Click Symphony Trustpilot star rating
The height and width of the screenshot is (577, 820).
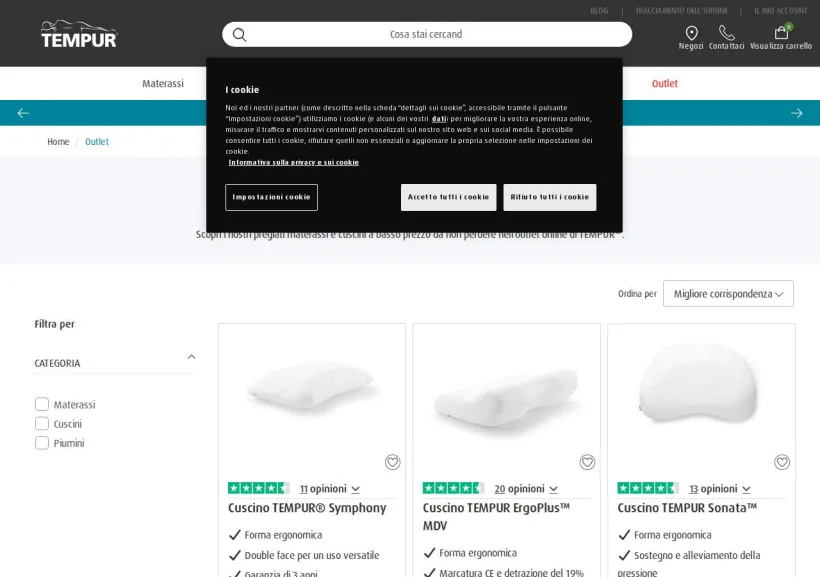pyautogui.click(x=259, y=488)
